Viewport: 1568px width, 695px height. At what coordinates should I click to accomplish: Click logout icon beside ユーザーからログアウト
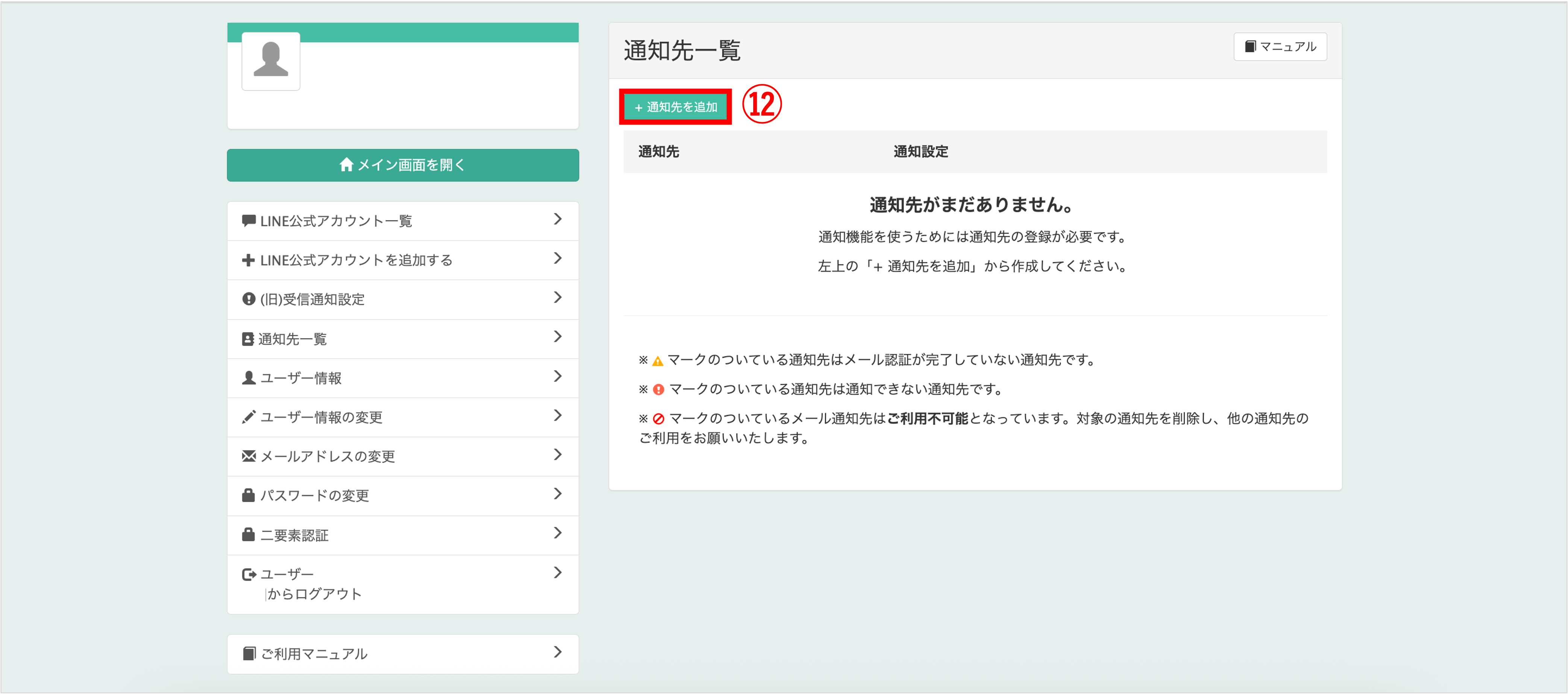tap(249, 574)
